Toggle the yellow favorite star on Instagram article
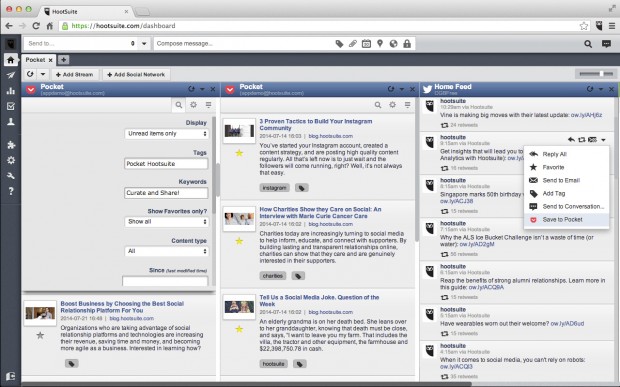620x387 pixels. click(239, 153)
